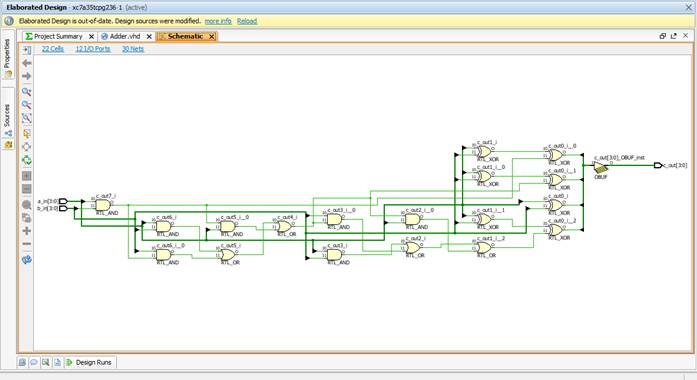Screen dimensions: 697x380
Task: Switch to Project Summary tab
Action: tap(54, 36)
